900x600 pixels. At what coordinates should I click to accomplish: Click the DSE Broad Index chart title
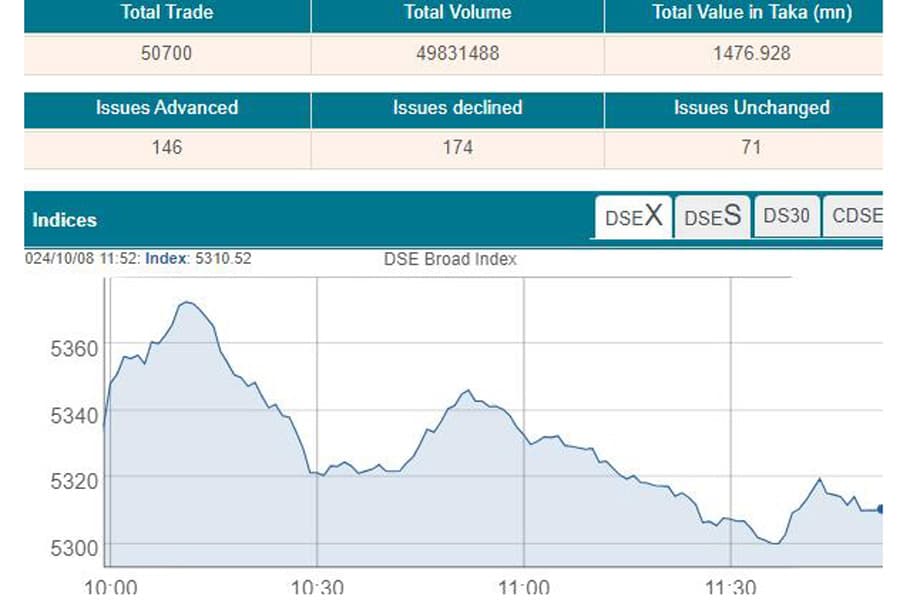[x=450, y=260]
